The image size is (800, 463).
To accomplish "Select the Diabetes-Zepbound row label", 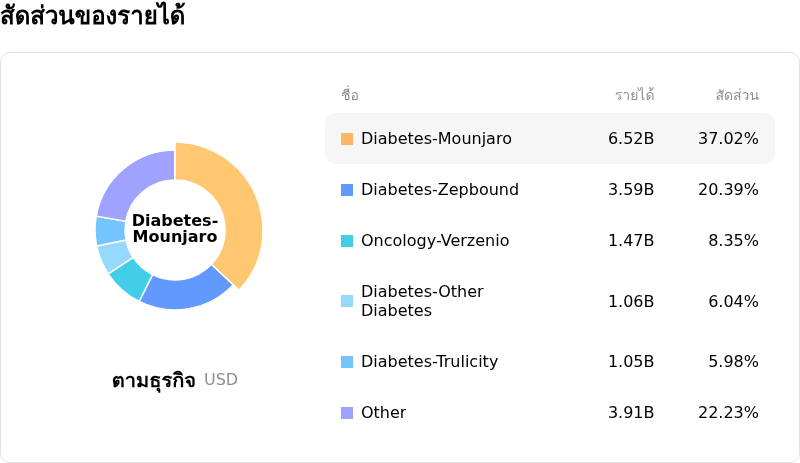I will [x=439, y=190].
